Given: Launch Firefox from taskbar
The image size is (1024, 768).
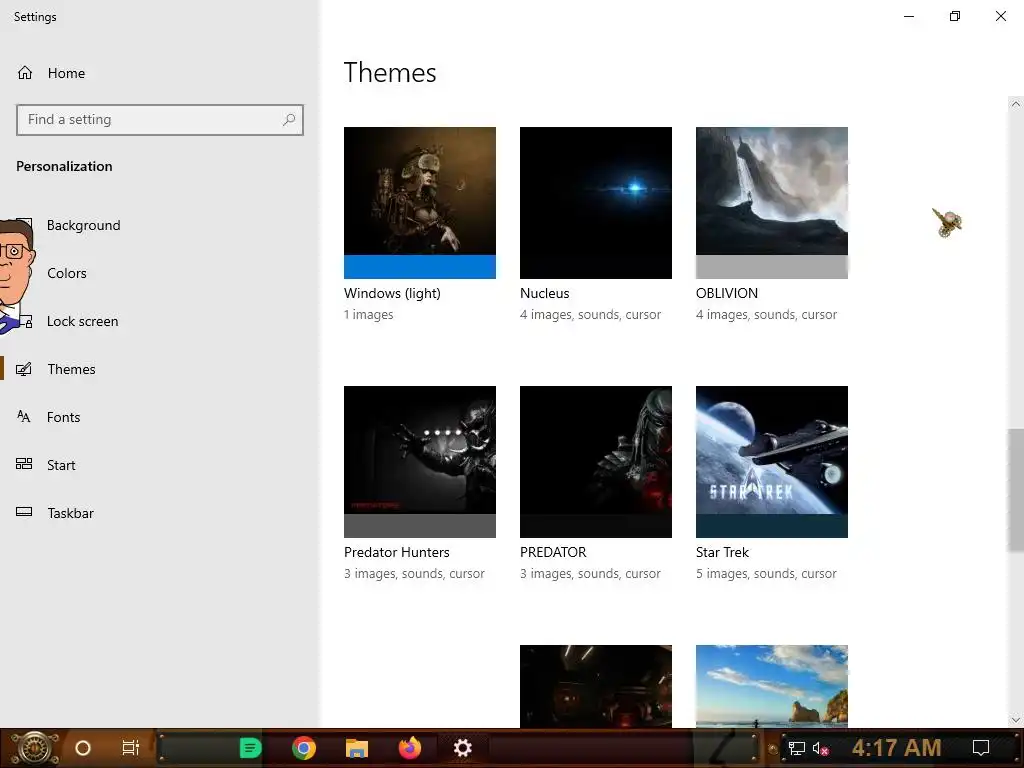Looking at the screenshot, I should coord(410,748).
